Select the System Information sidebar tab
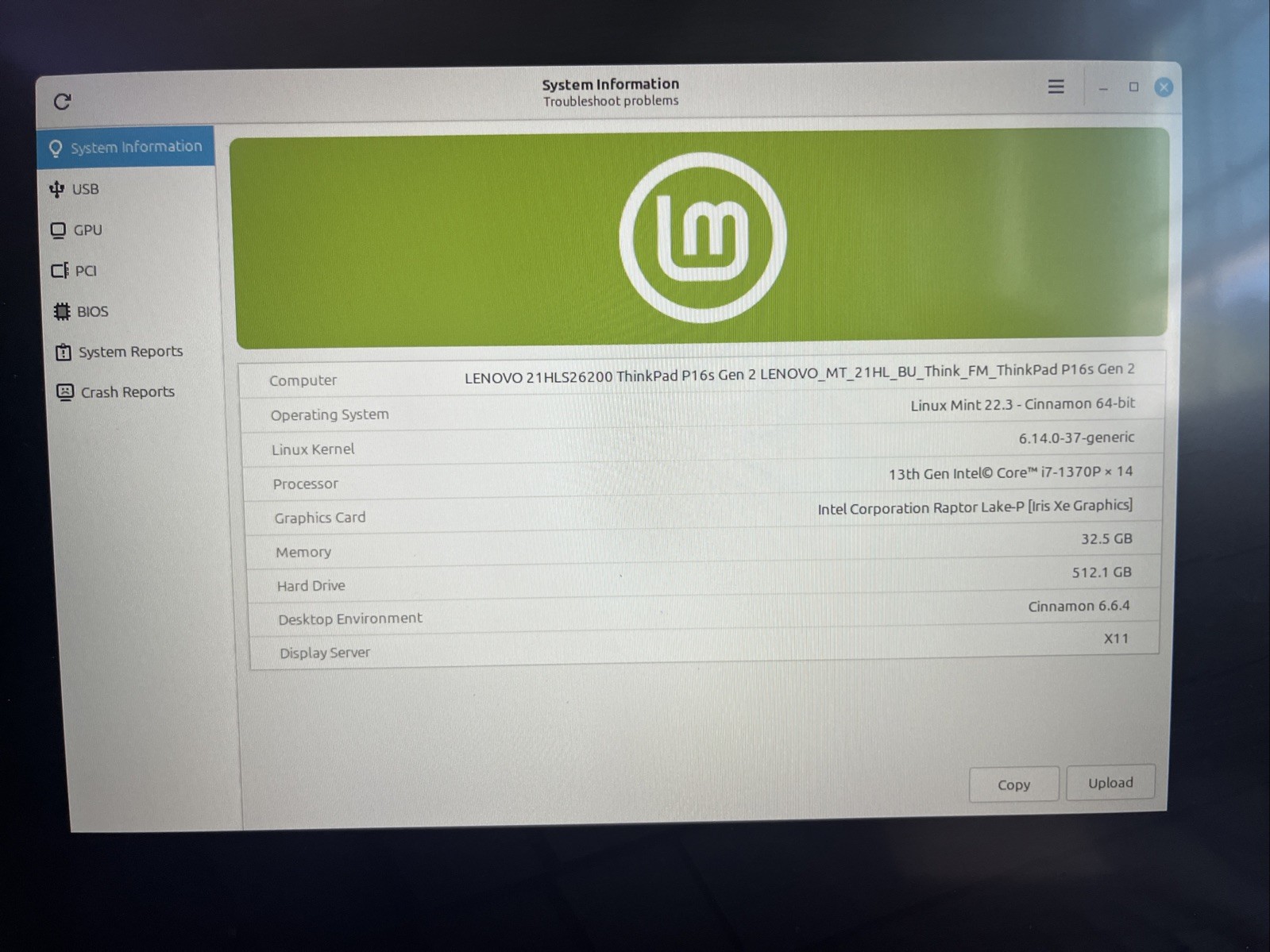 (125, 147)
